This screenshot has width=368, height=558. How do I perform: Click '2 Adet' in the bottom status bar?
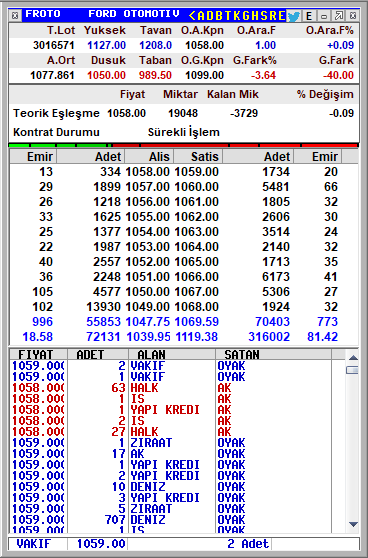(248, 544)
